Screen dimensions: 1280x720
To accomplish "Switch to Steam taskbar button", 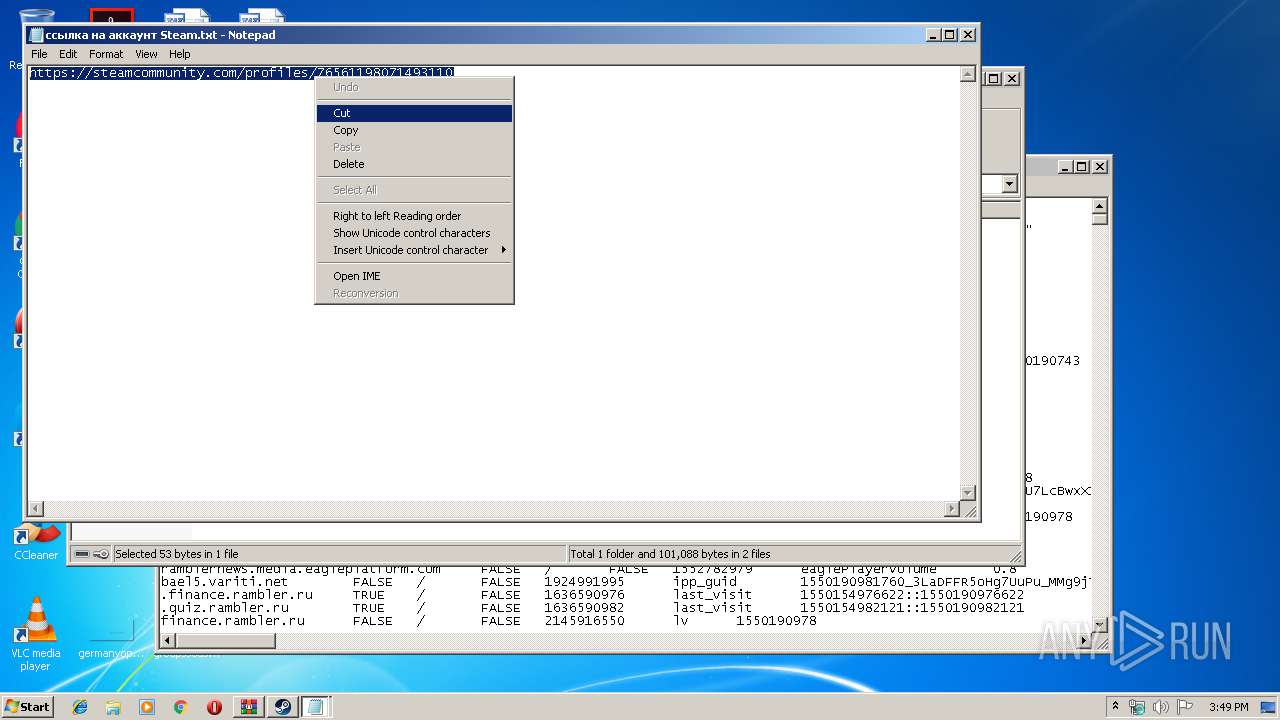I will 282,707.
